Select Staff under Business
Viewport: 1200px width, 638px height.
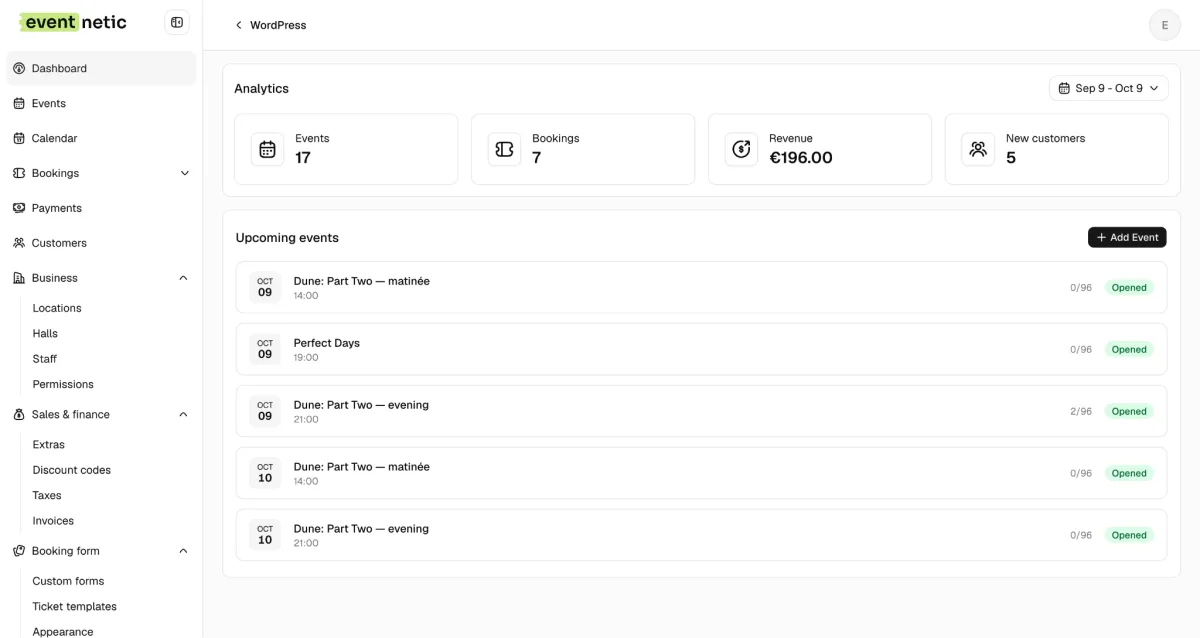[x=45, y=359]
